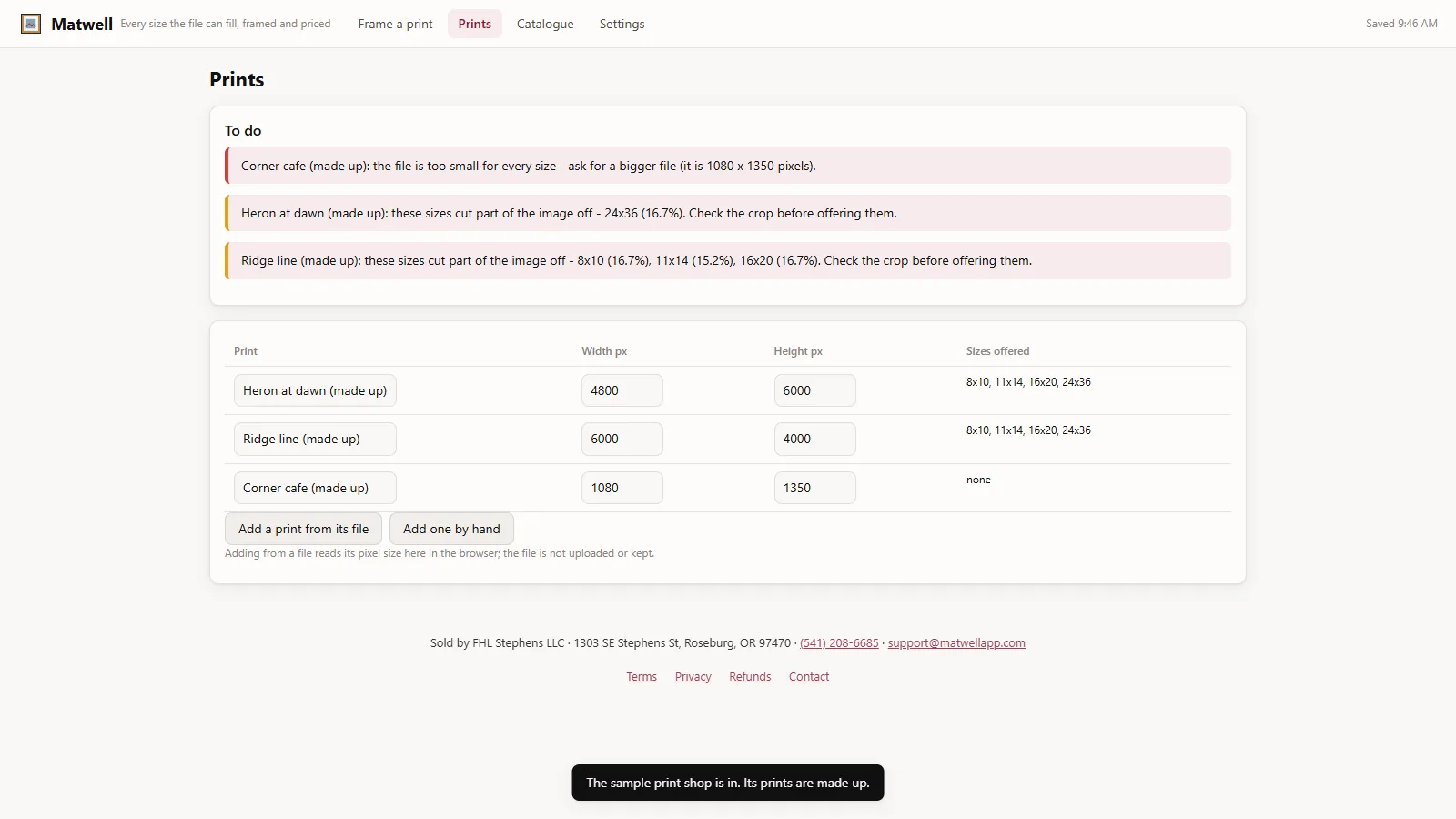Click the Matwell framed-picture logo icon
The image size is (1456, 819).
click(31, 24)
